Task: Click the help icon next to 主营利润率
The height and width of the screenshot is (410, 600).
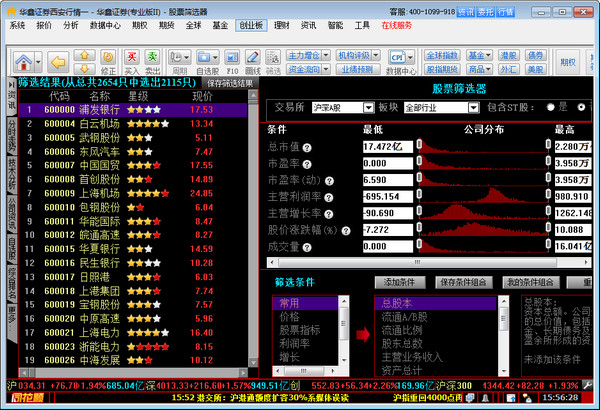Action: click(329, 198)
